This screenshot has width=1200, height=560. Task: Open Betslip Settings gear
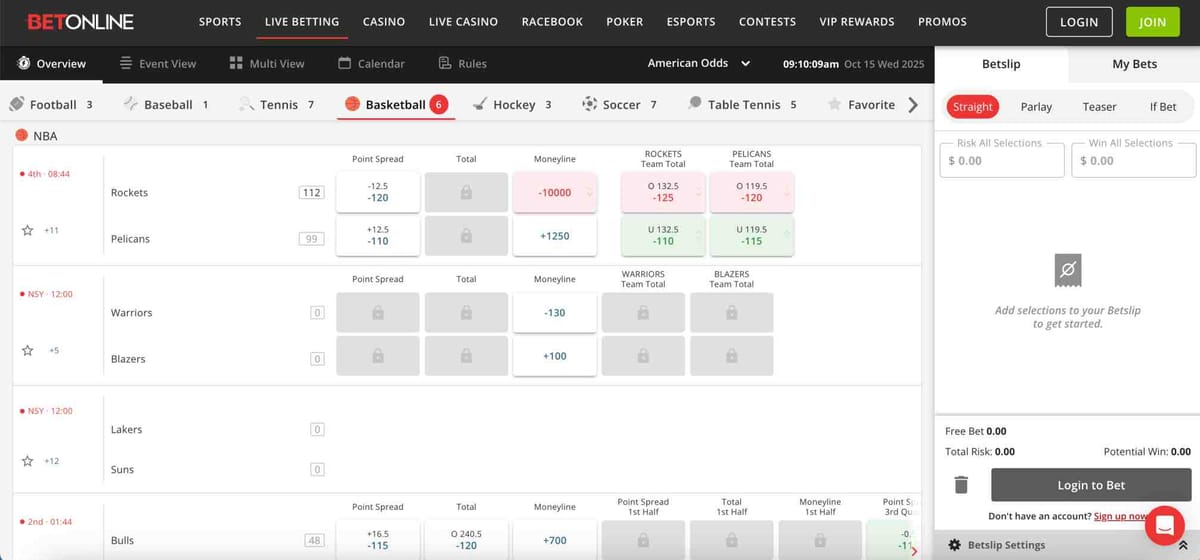(954, 545)
